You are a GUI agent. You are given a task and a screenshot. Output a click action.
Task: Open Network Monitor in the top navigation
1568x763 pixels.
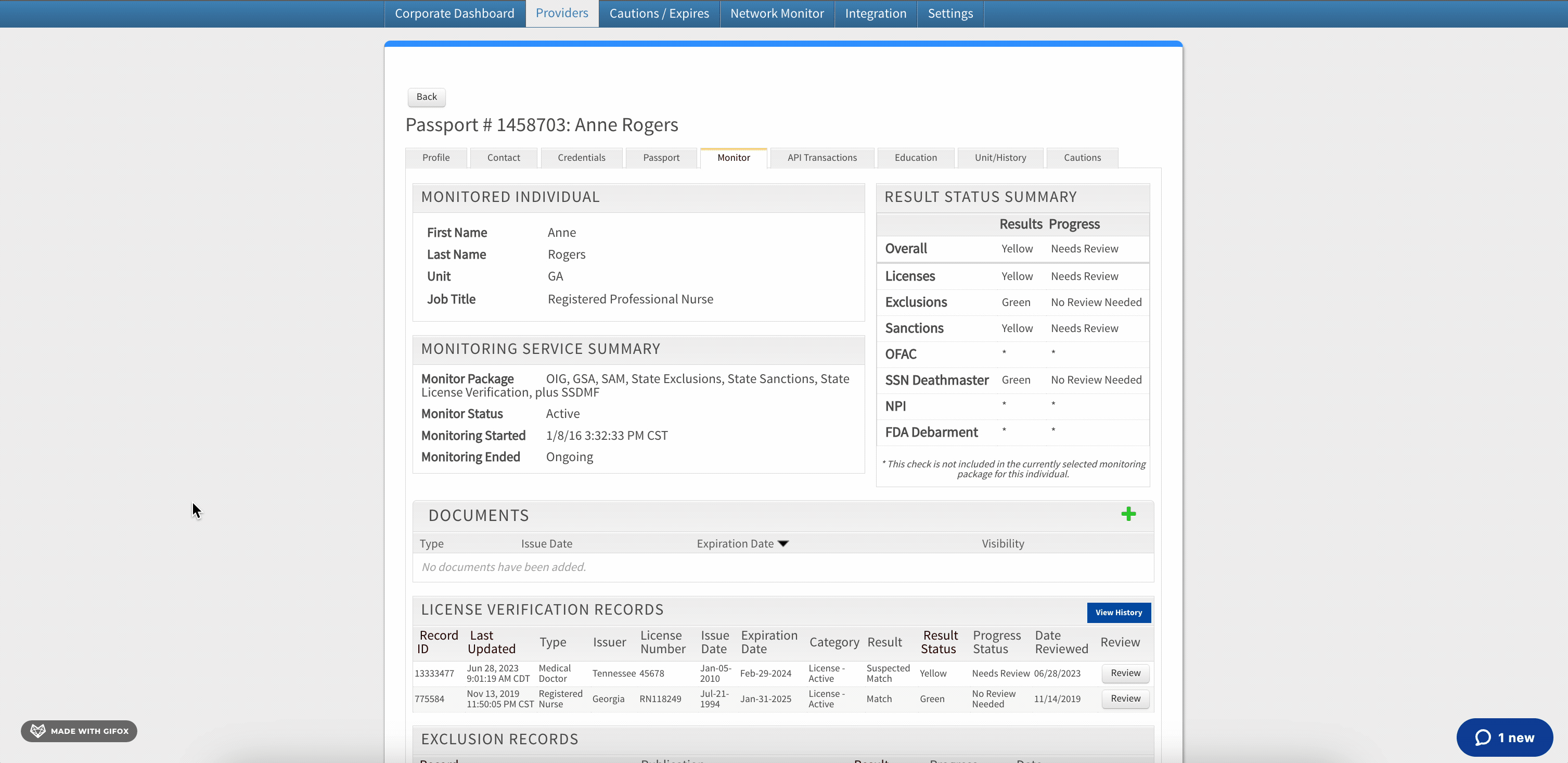777,14
